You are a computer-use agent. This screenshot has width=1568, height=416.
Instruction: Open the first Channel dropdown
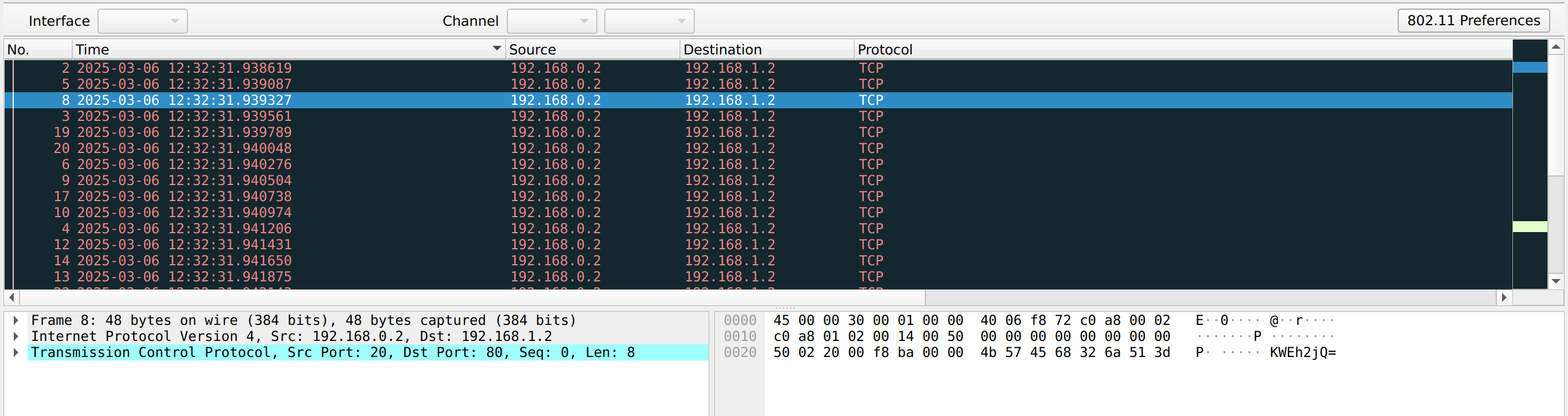(551, 21)
